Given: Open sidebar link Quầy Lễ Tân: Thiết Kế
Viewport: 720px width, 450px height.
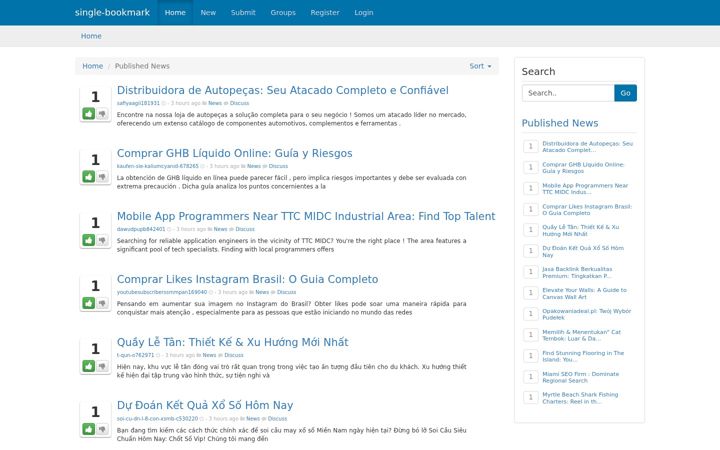Looking at the screenshot, I should [x=580, y=231].
